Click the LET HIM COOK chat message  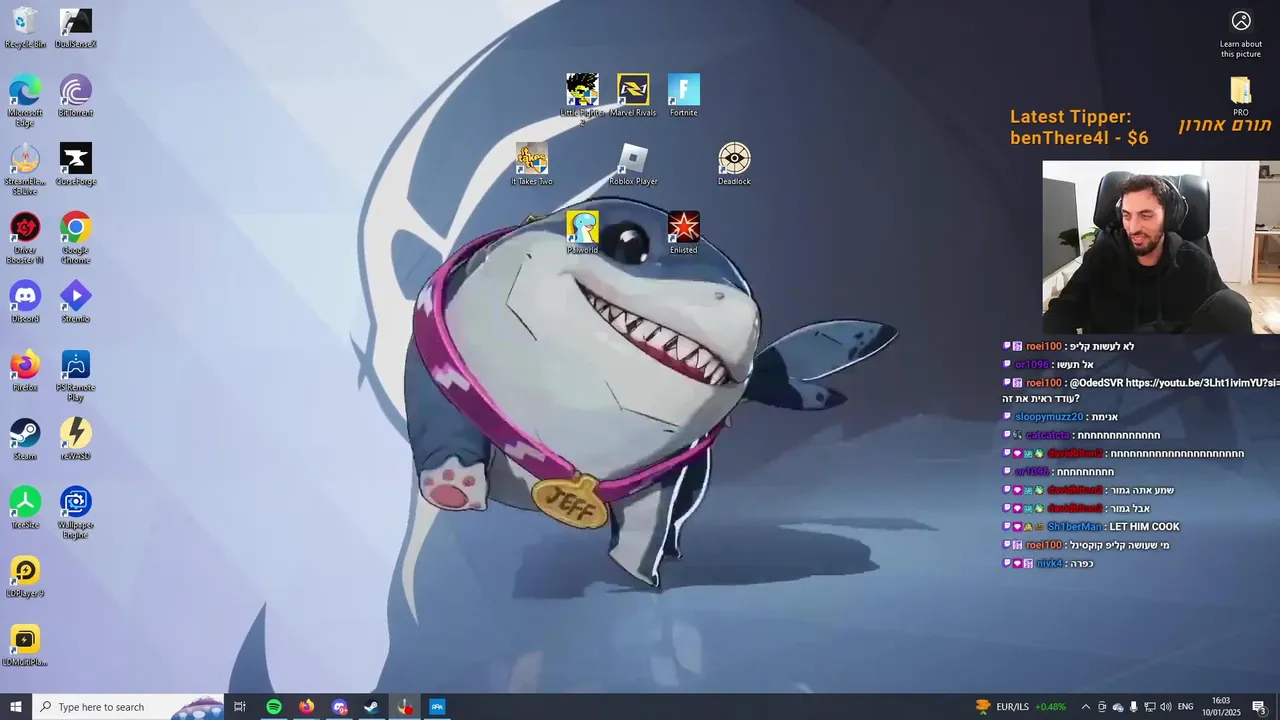1144,527
